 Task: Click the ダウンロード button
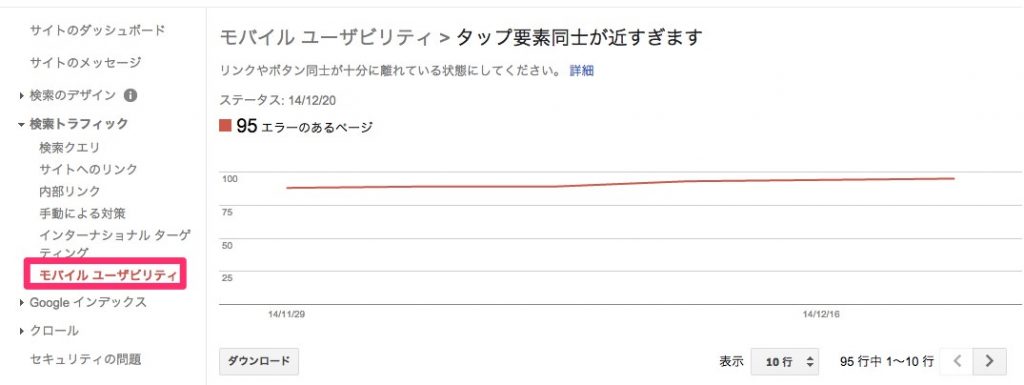pyautogui.click(x=259, y=361)
